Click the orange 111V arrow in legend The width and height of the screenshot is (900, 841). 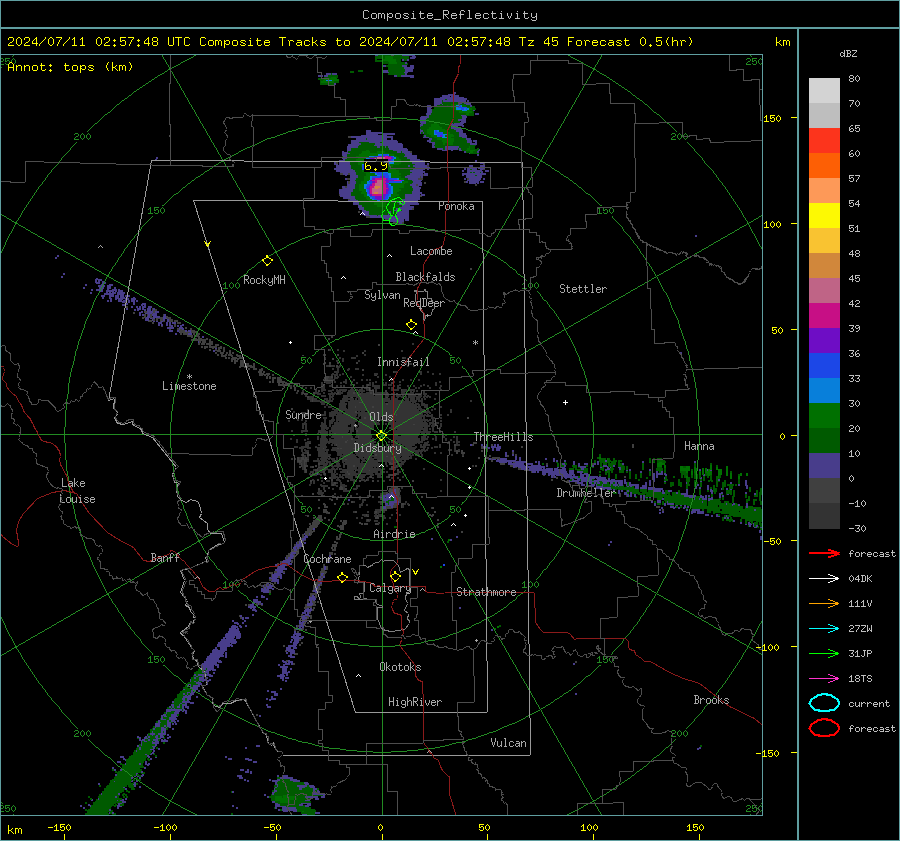pos(824,603)
